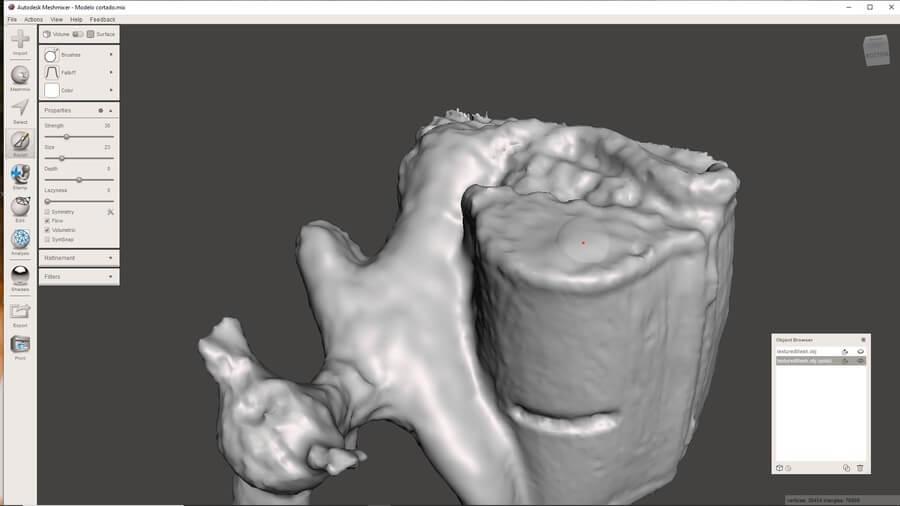This screenshot has width=900, height=506.
Task: Click the Volume mode icon
Action: (47, 34)
